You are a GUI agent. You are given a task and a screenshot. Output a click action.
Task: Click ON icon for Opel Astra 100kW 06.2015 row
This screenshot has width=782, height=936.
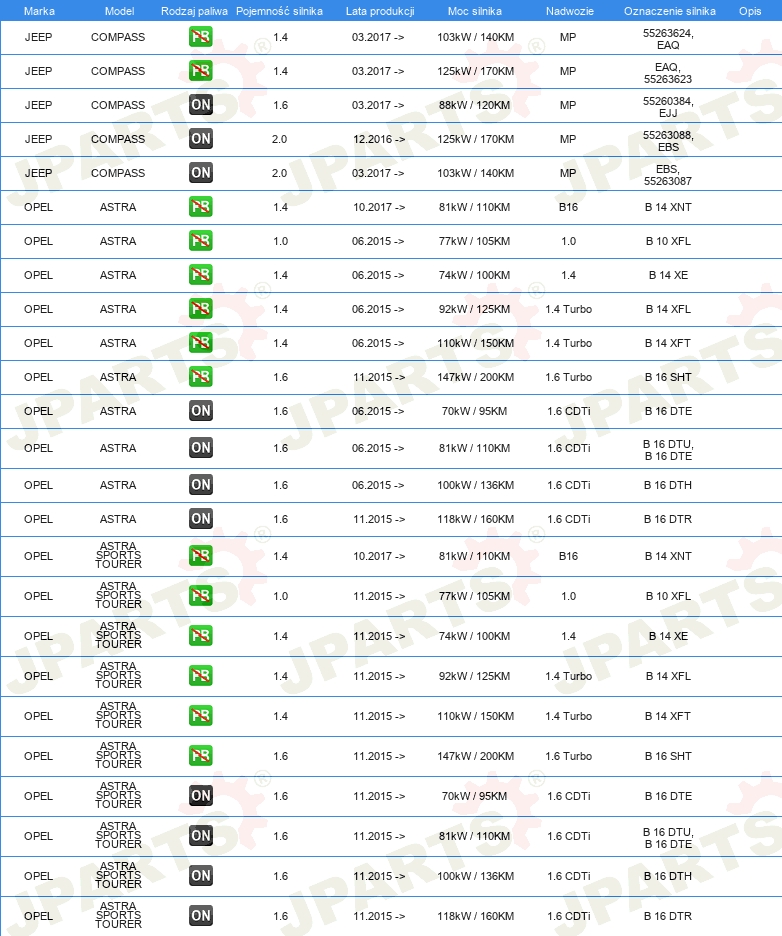pyautogui.click(x=201, y=485)
